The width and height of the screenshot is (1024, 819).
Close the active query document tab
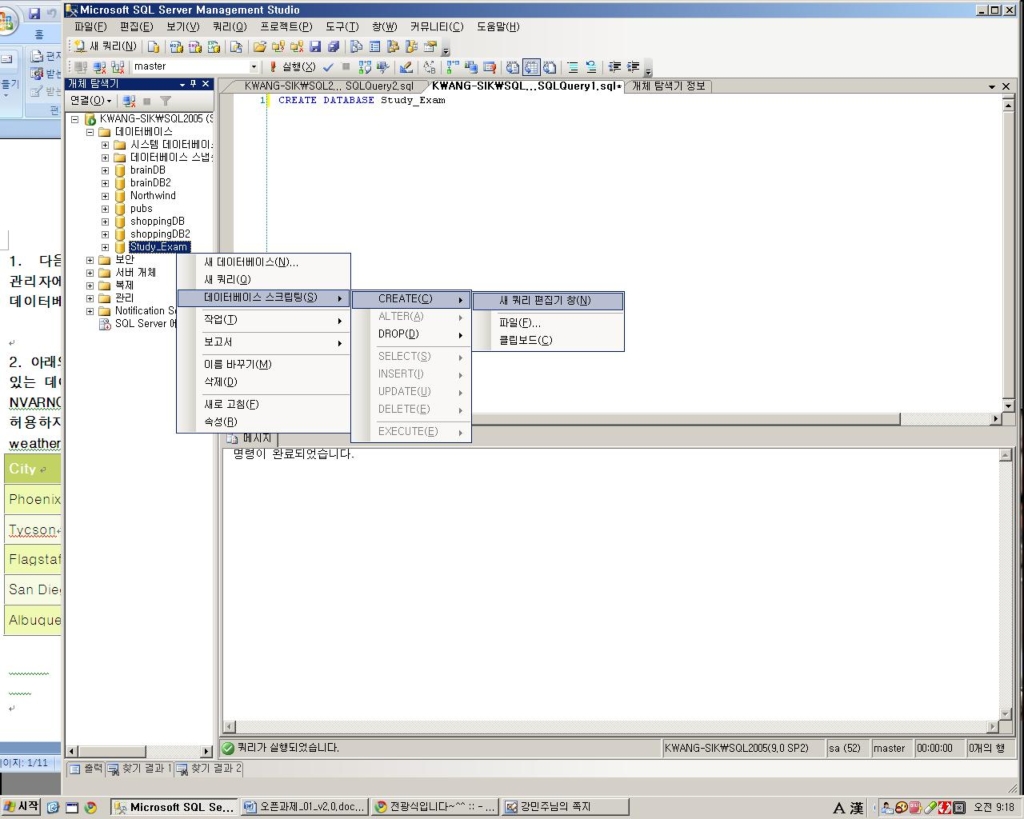pyautogui.click(x=1006, y=86)
